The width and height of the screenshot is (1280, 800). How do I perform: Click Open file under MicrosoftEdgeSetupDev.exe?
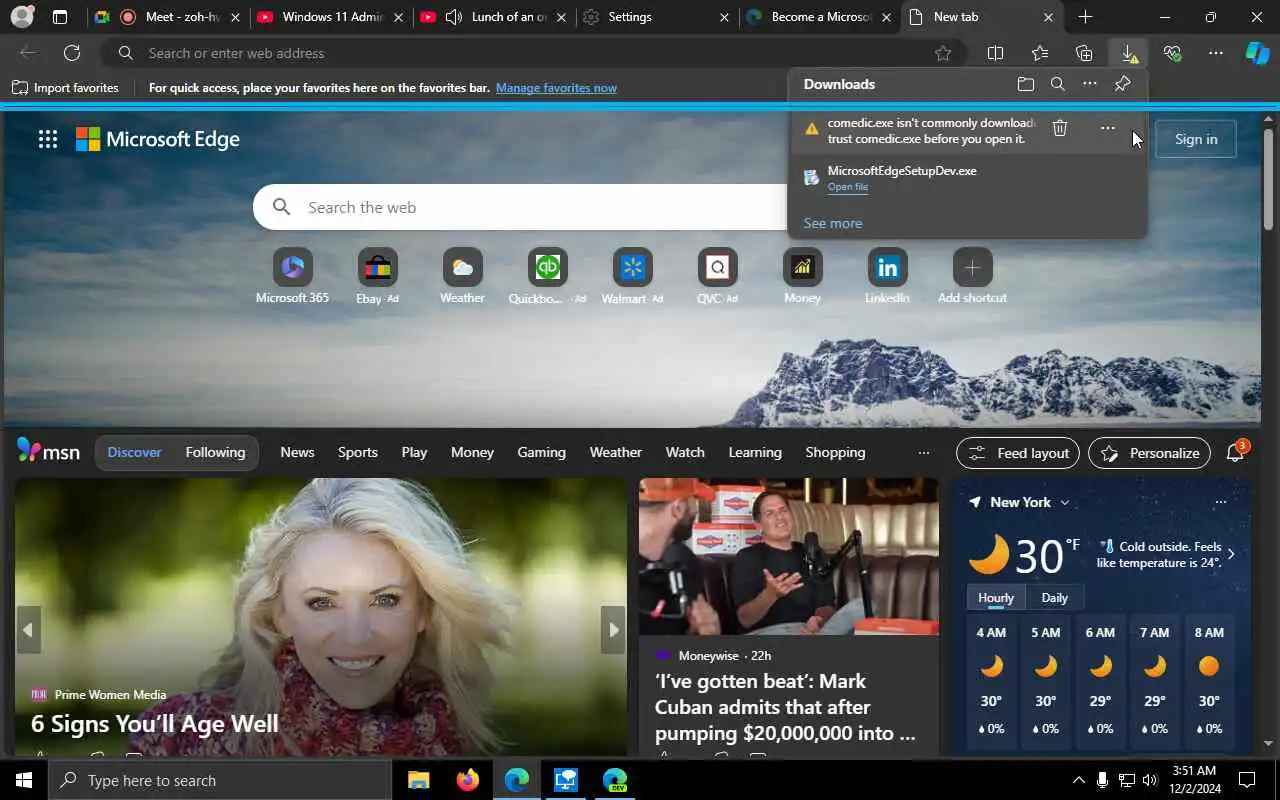847,187
